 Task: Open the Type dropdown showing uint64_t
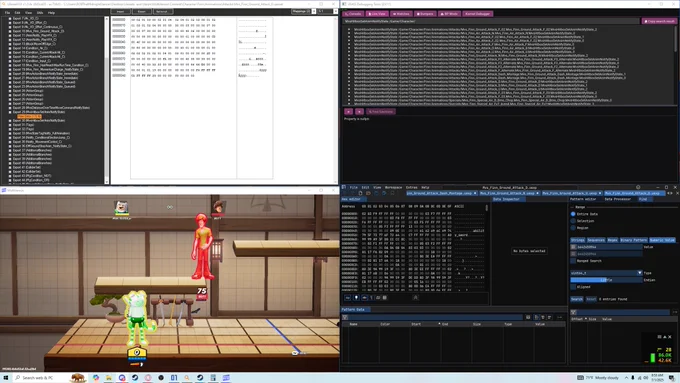tap(606, 273)
